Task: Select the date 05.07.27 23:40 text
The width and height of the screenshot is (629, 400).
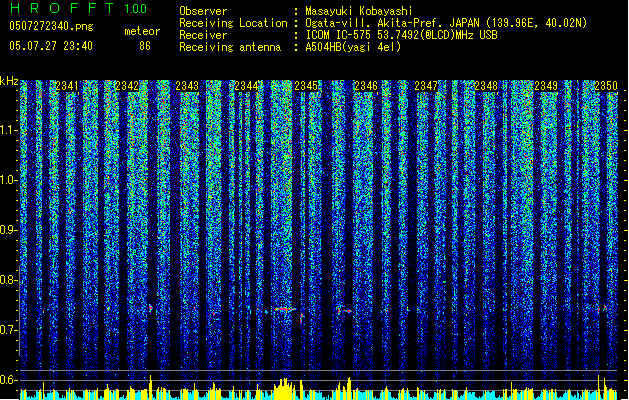Action: pyautogui.click(x=51, y=46)
